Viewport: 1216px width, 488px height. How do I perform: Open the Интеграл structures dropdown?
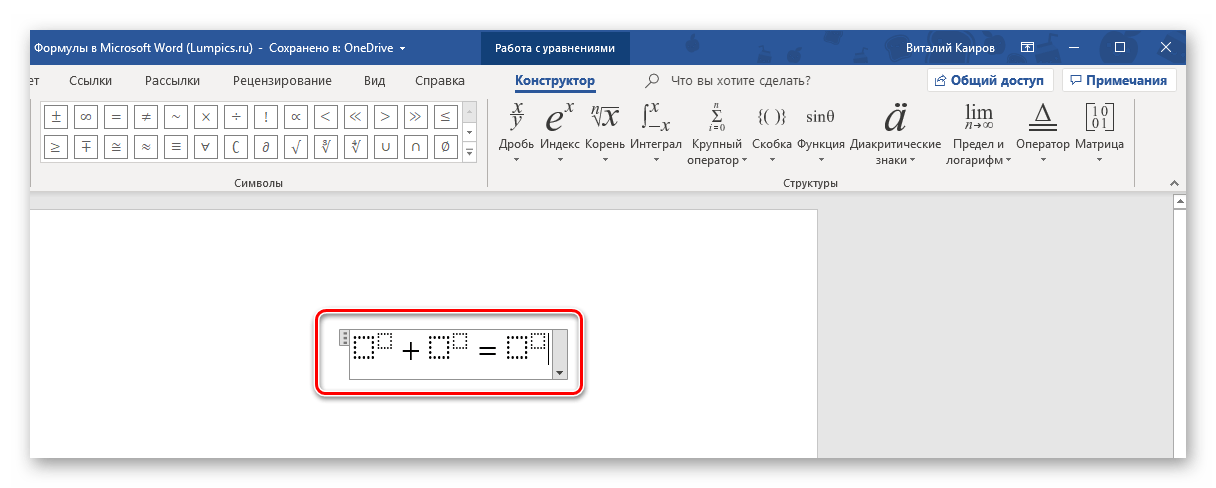tap(656, 132)
